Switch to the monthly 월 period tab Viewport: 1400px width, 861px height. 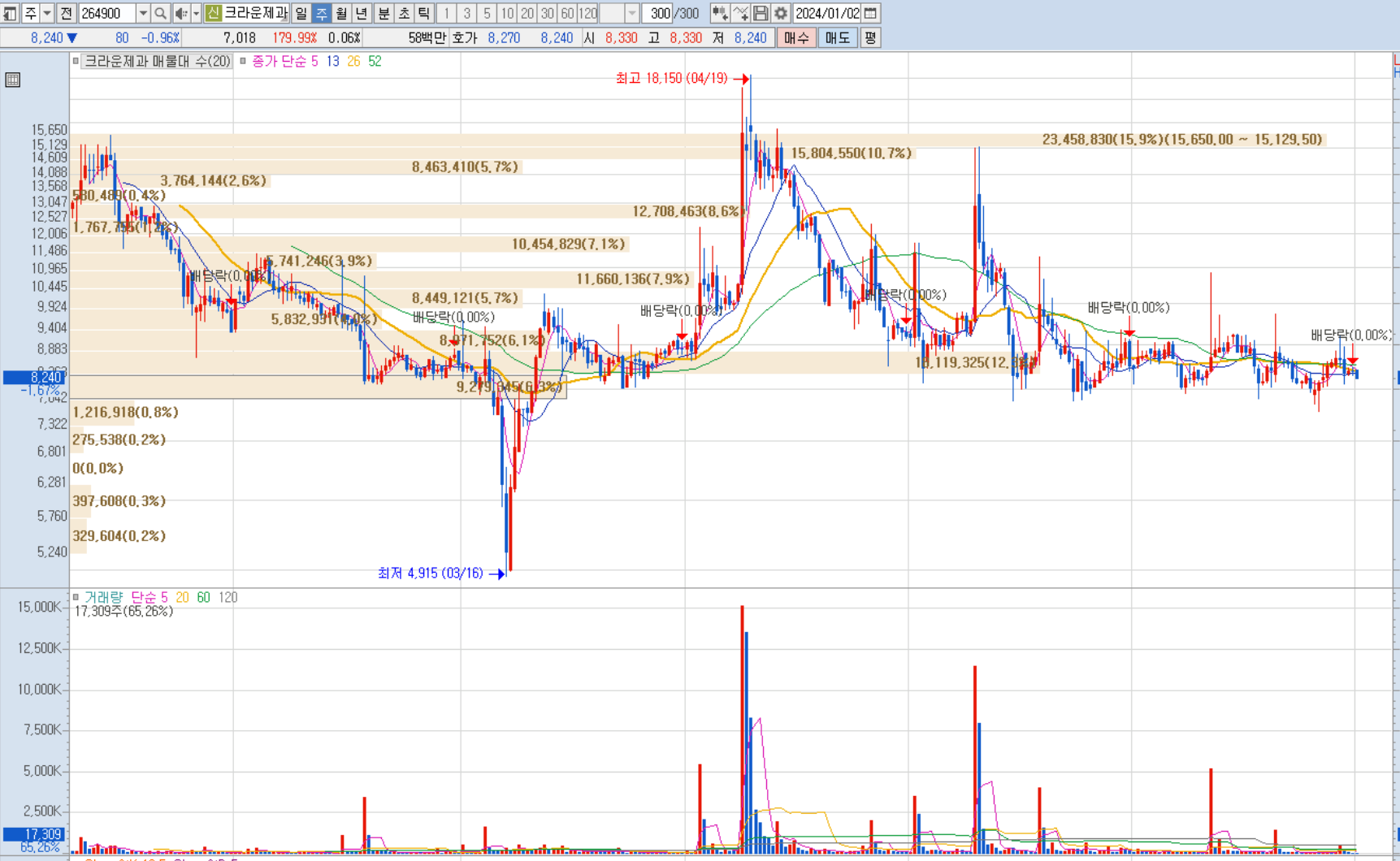[341, 13]
